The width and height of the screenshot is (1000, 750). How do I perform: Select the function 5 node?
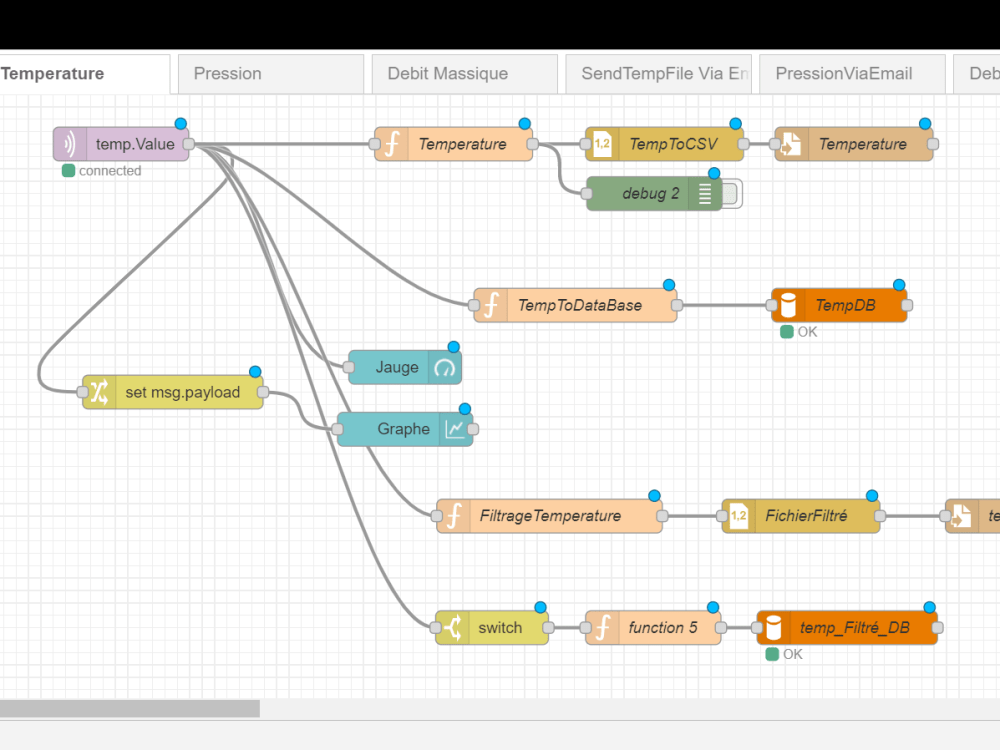click(655, 628)
